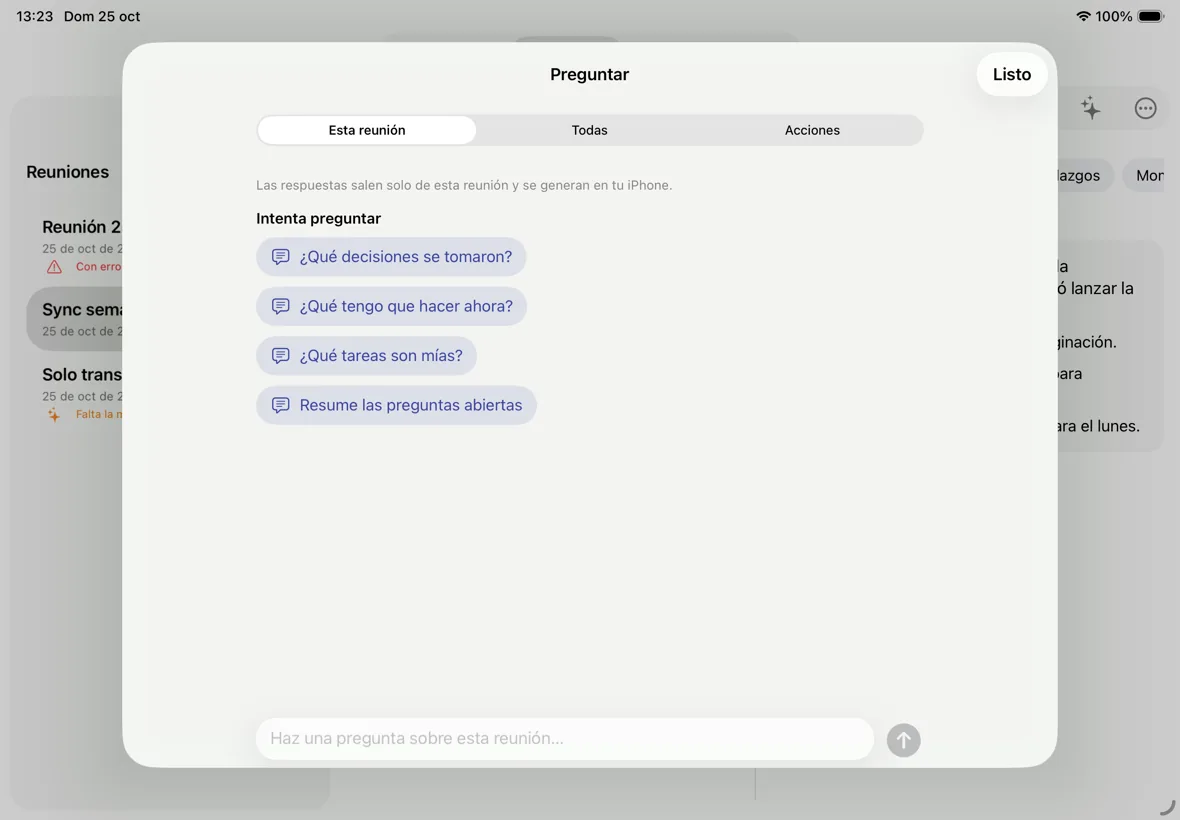Tap the Listo button
The width and height of the screenshot is (1180, 820).
coord(1011,74)
